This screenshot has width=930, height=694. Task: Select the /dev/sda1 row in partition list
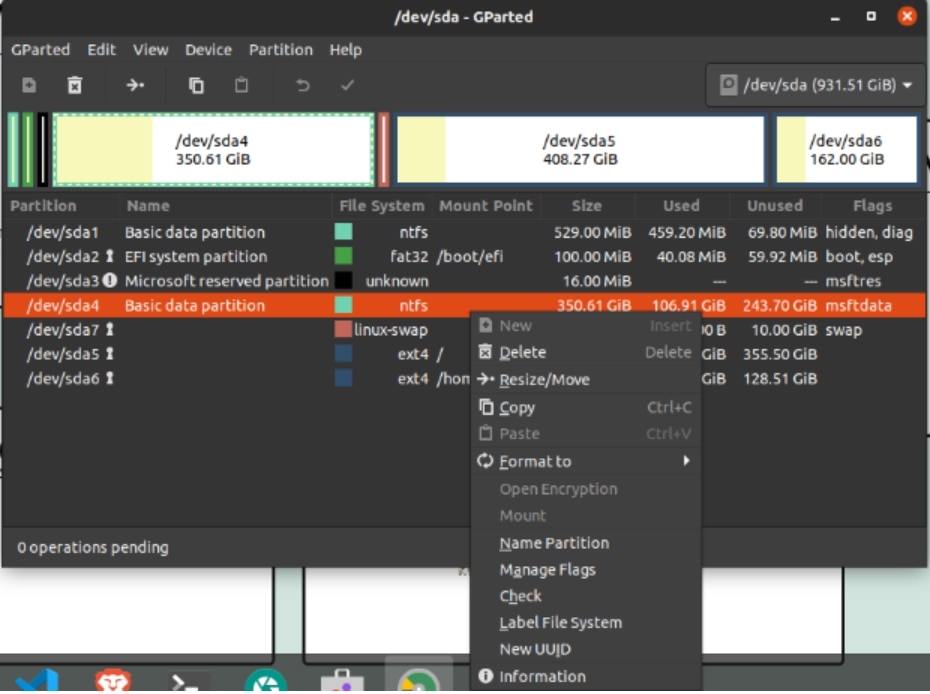pyautogui.click(x=464, y=233)
